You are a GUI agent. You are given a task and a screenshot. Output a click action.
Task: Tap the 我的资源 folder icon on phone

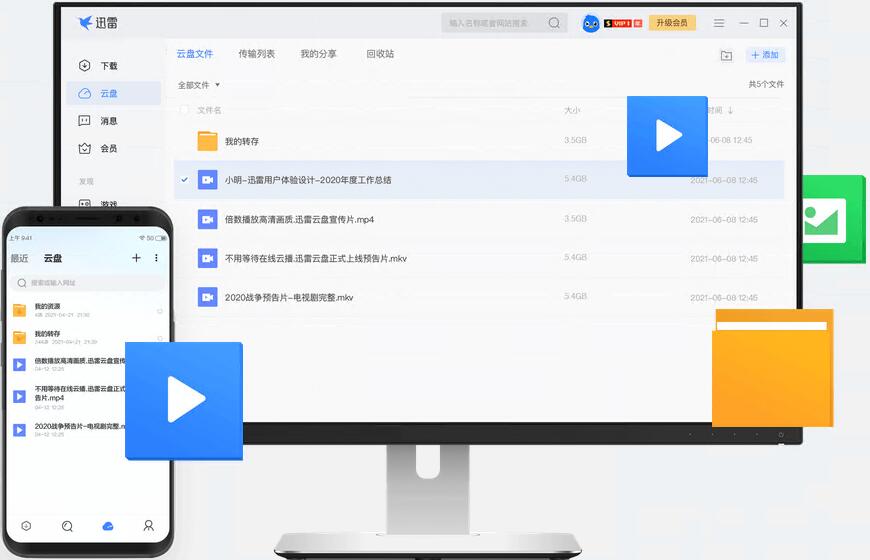[x=19, y=310]
